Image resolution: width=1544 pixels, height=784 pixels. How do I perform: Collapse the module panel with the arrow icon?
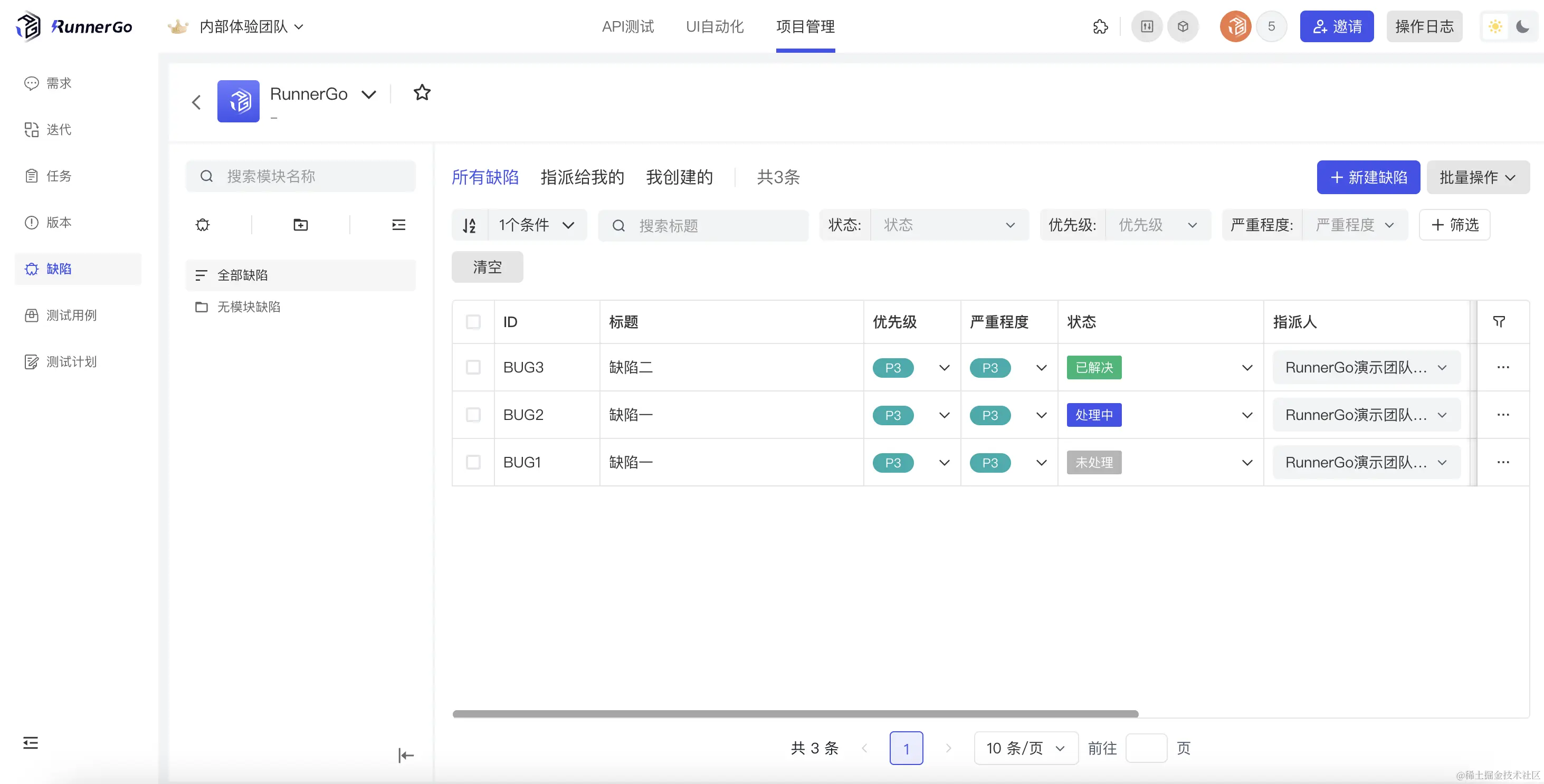click(406, 755)
